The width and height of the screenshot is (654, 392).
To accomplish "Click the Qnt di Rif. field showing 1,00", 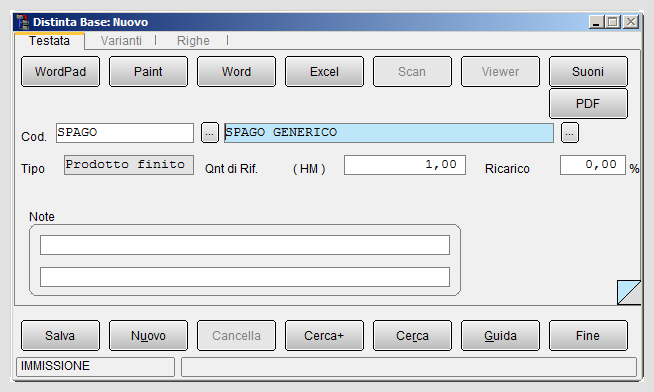I will 405,165.
